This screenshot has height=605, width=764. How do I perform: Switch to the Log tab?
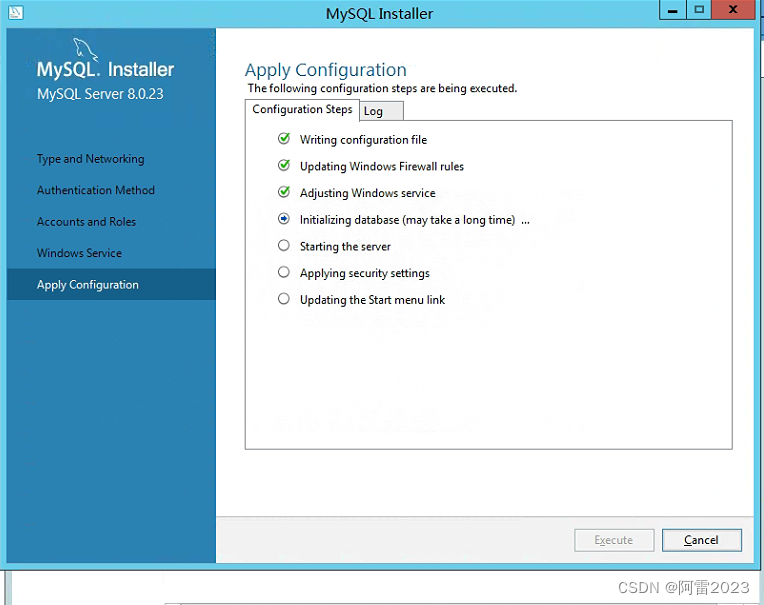coord(382,111)
